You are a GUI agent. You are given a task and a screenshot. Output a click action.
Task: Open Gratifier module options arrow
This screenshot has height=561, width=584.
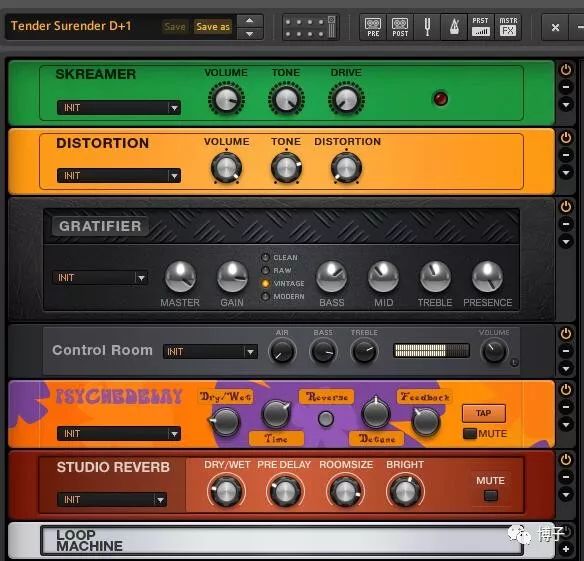pos(566,242)
